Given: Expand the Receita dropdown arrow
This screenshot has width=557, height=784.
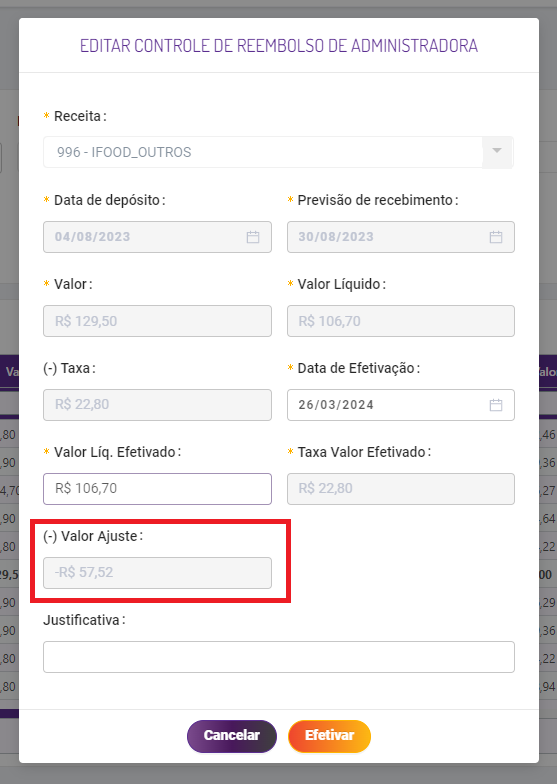Looking at the screenshot, I should tap(497, 152).
